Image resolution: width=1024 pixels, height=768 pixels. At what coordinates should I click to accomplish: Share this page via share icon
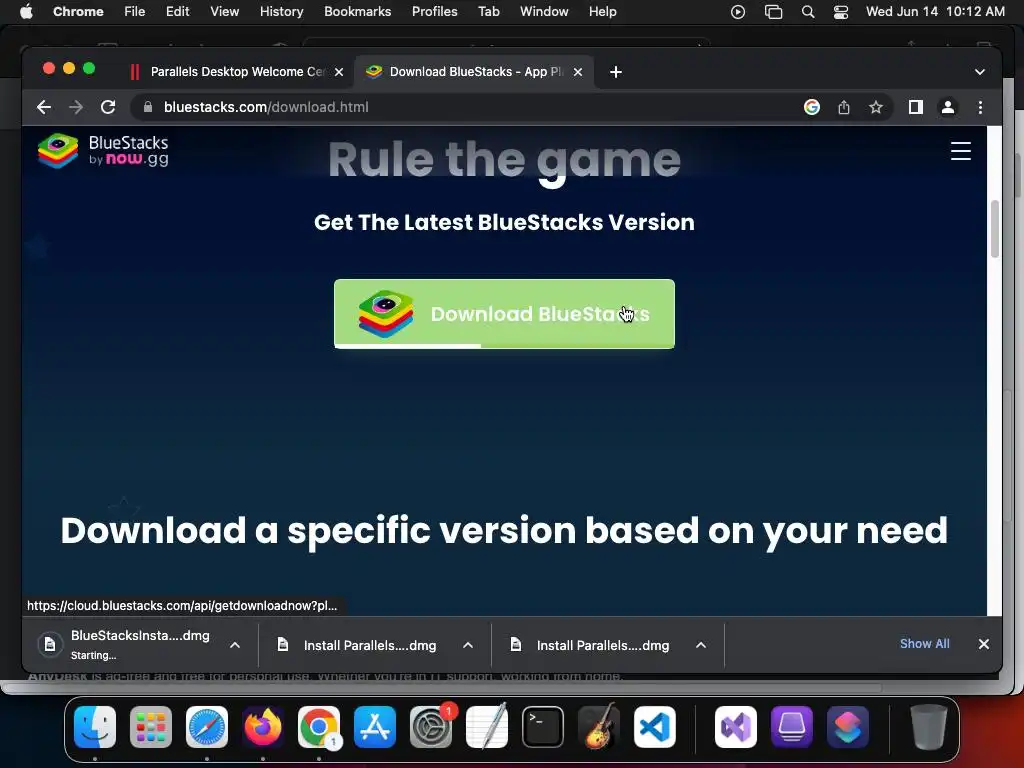[844, 107]
